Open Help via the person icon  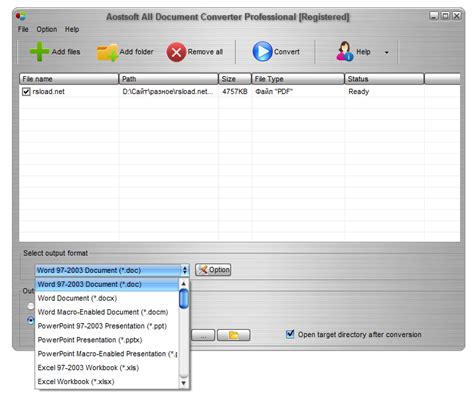(344, 51)
